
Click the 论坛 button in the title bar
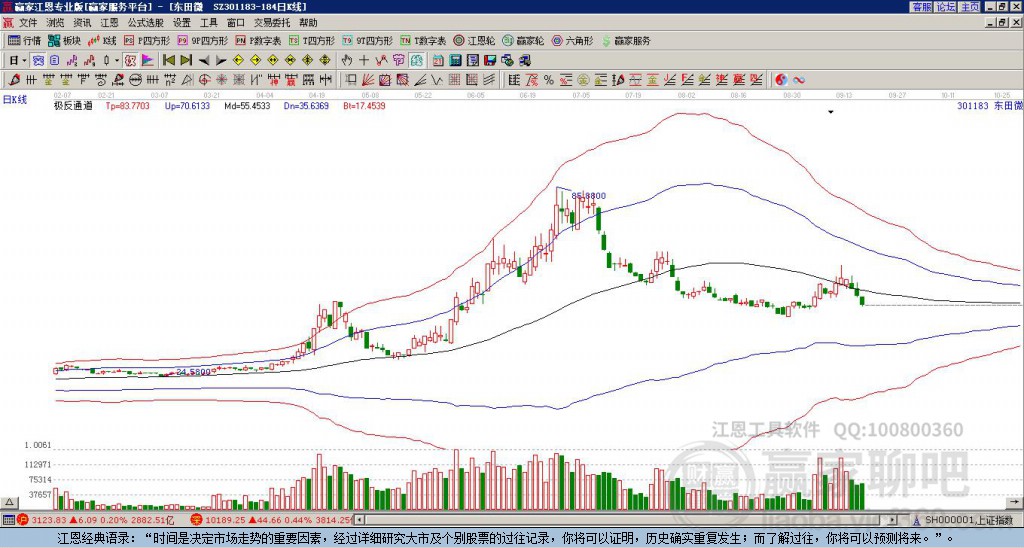tap(945, 7)
